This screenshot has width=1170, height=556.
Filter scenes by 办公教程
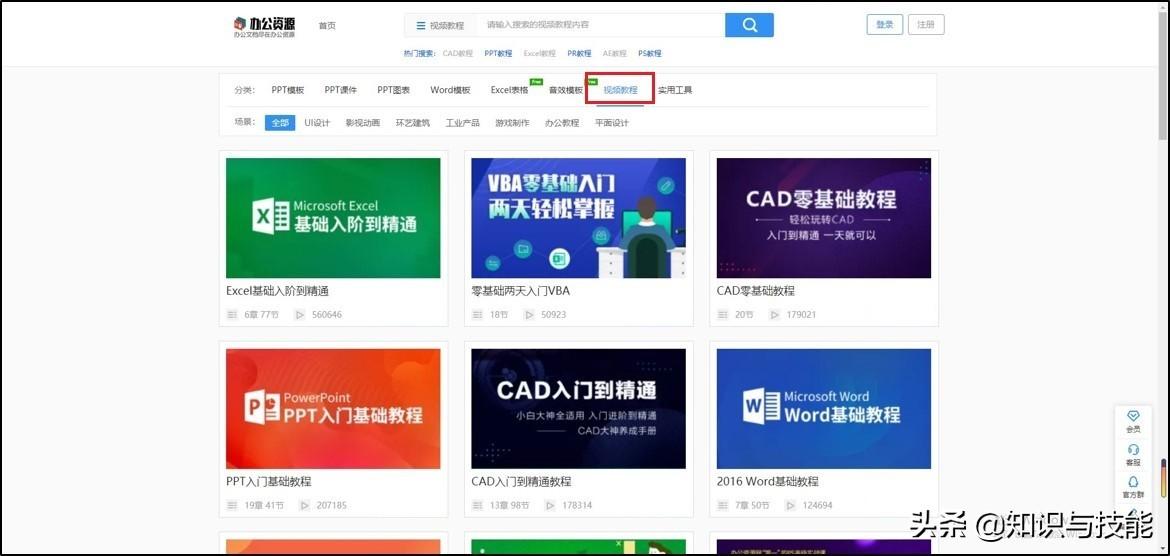coord(562,123)
